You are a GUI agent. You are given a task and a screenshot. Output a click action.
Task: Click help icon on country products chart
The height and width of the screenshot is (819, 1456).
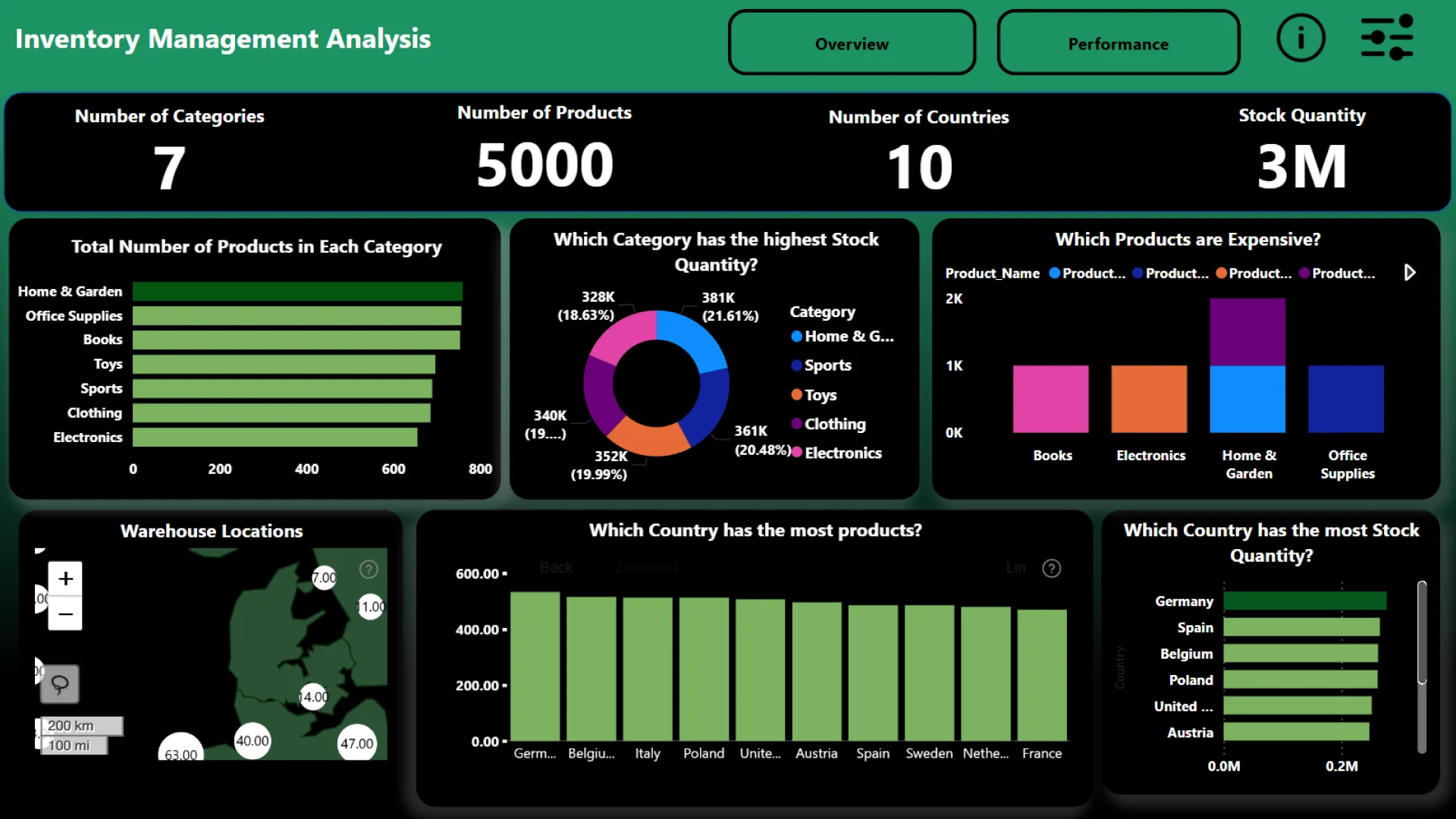click(x=1051, y=568)
